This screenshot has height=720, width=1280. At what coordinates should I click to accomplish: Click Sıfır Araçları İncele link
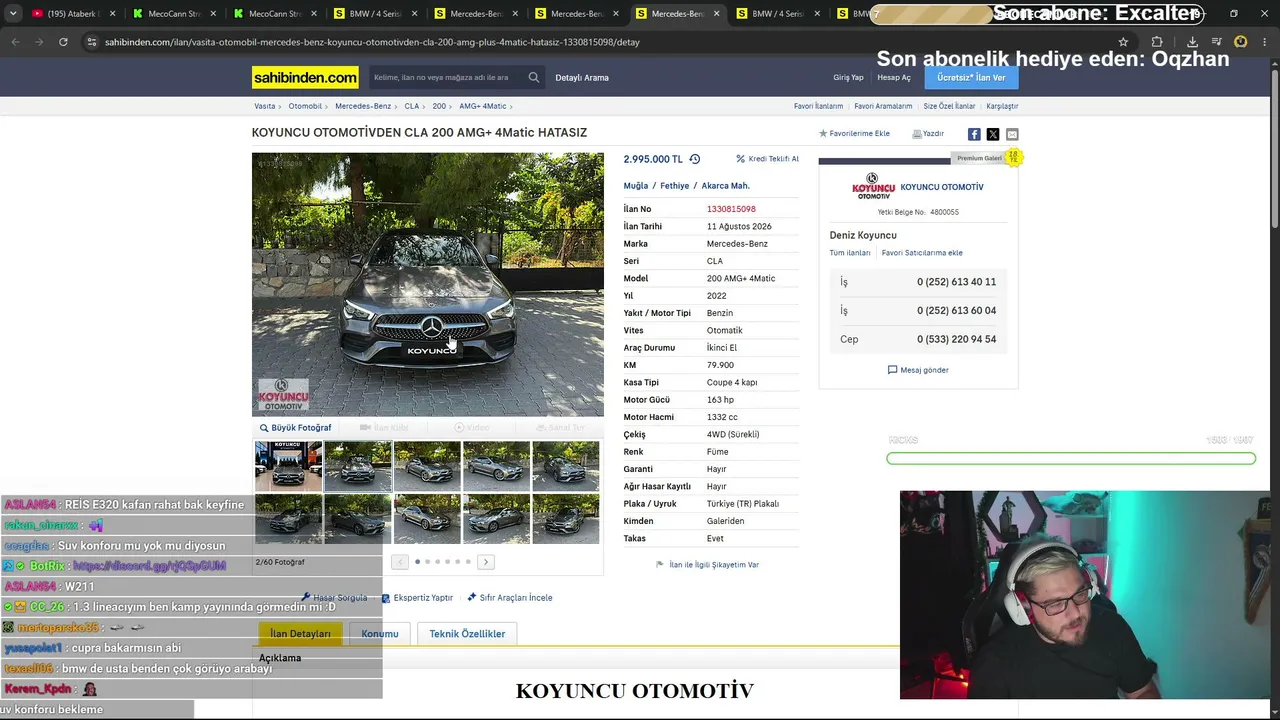click(x=510, y=598)
